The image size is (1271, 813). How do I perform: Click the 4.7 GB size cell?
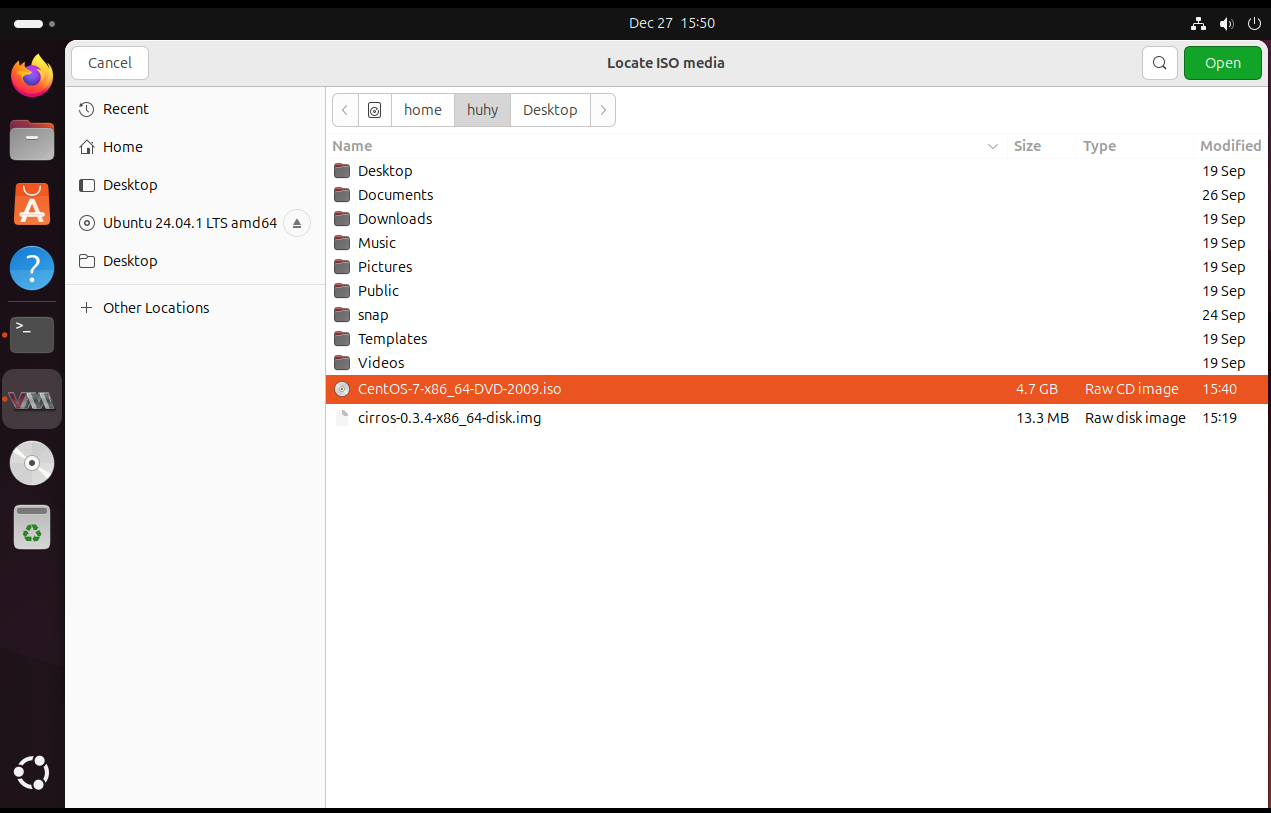[x=1037, y=389]
